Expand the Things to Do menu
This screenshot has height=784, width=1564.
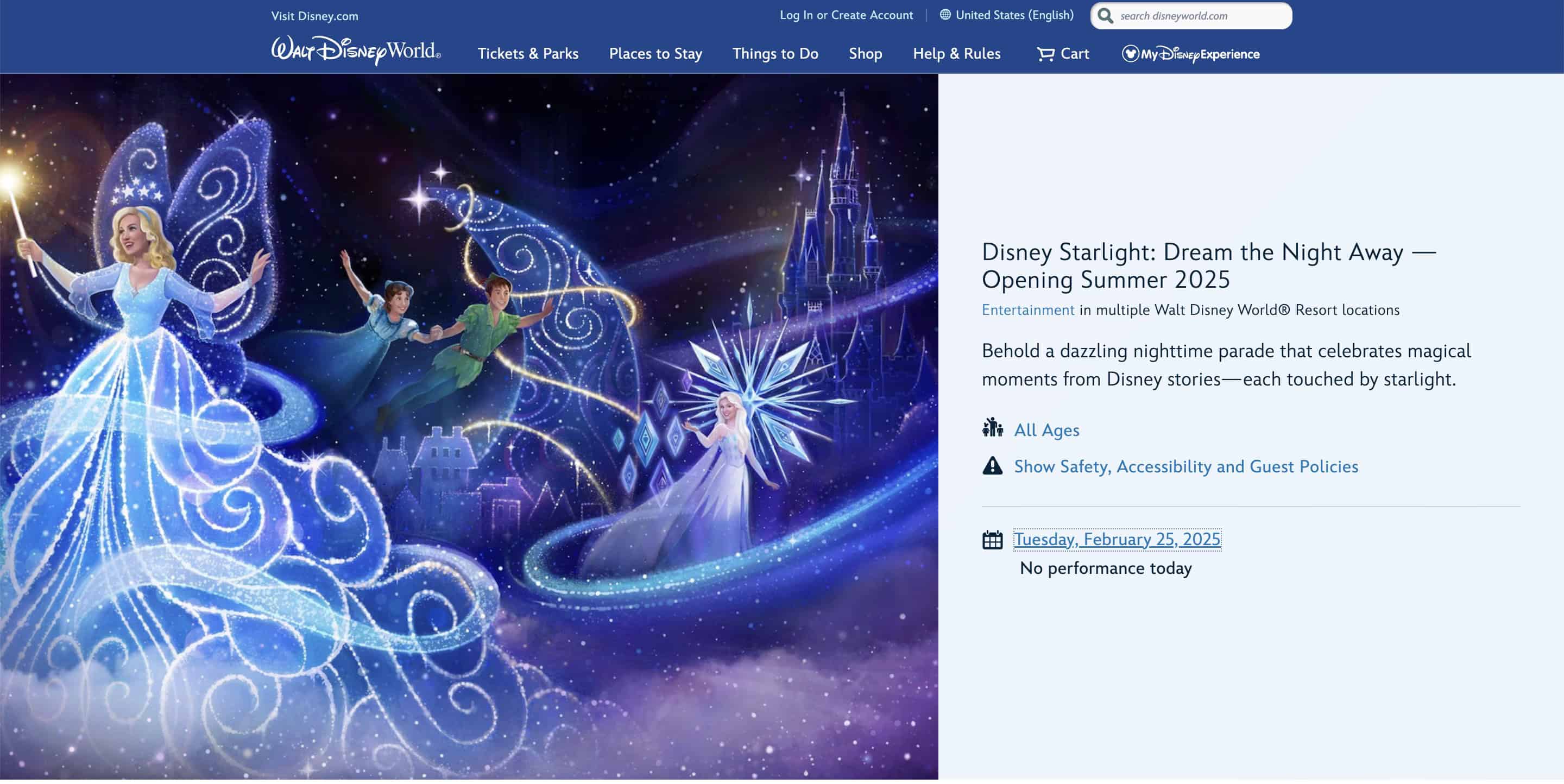pos(775,54)
